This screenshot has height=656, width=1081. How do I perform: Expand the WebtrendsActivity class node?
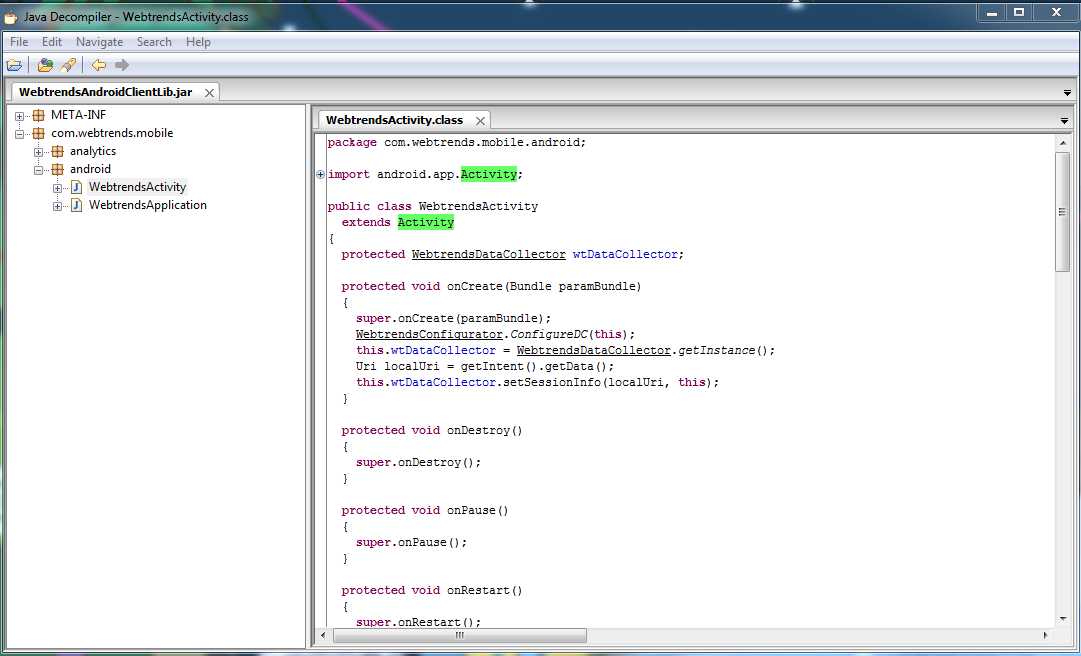(58, 188)
